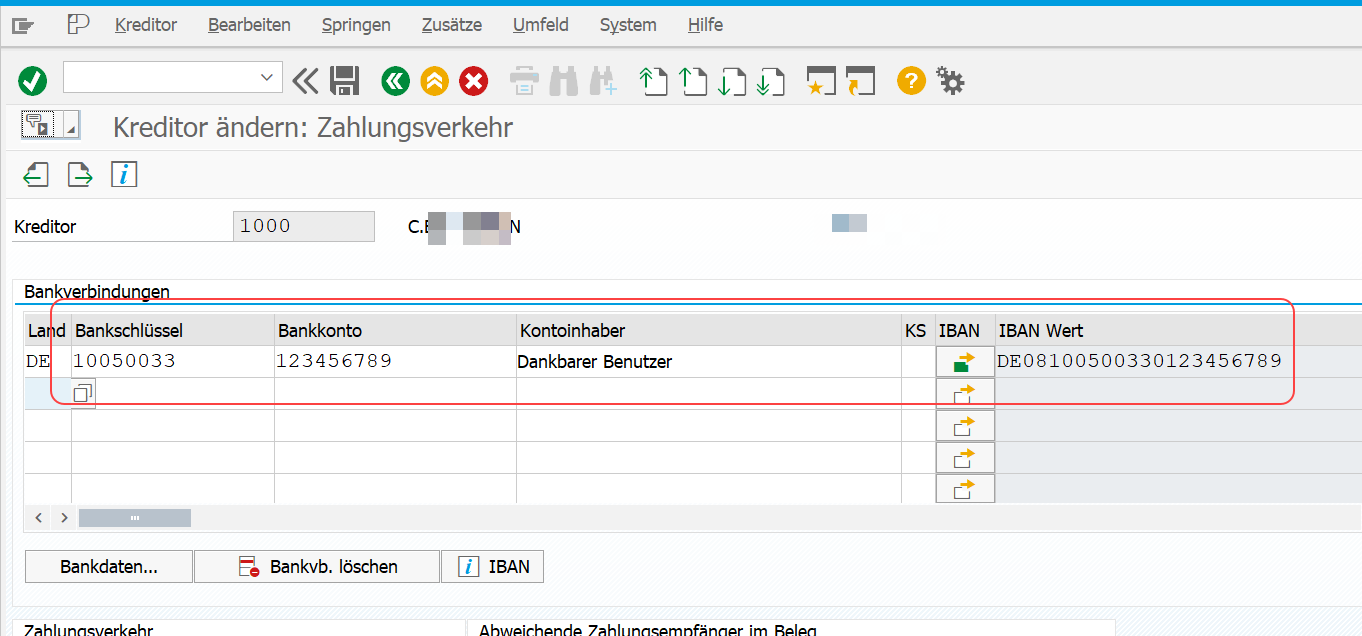Screen dimensions: 1362x636
Task: Open layout settings gear icon
Action: point(950,81)
